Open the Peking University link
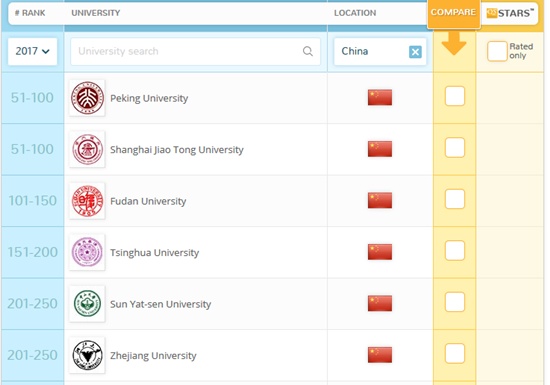The height and width of the screenshot is (385, 550). (149, 98)
